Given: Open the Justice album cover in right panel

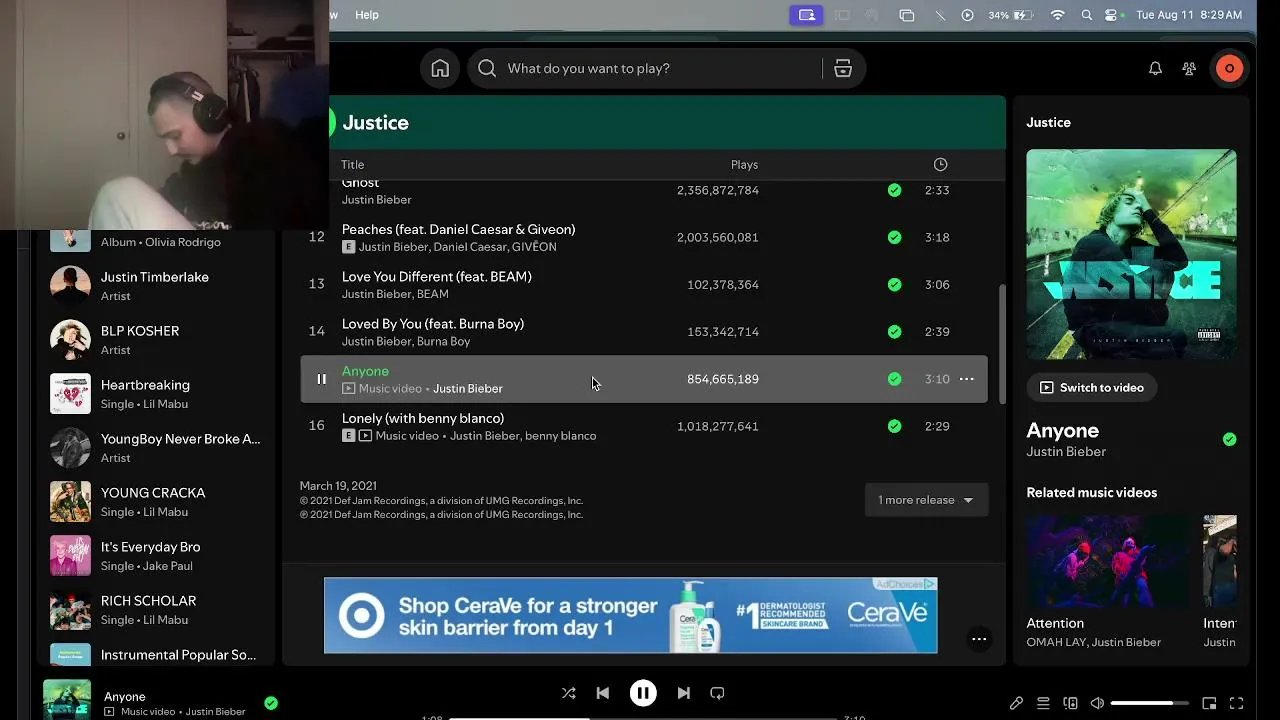Looking at the screenshot, I should tap(1131, 255).
